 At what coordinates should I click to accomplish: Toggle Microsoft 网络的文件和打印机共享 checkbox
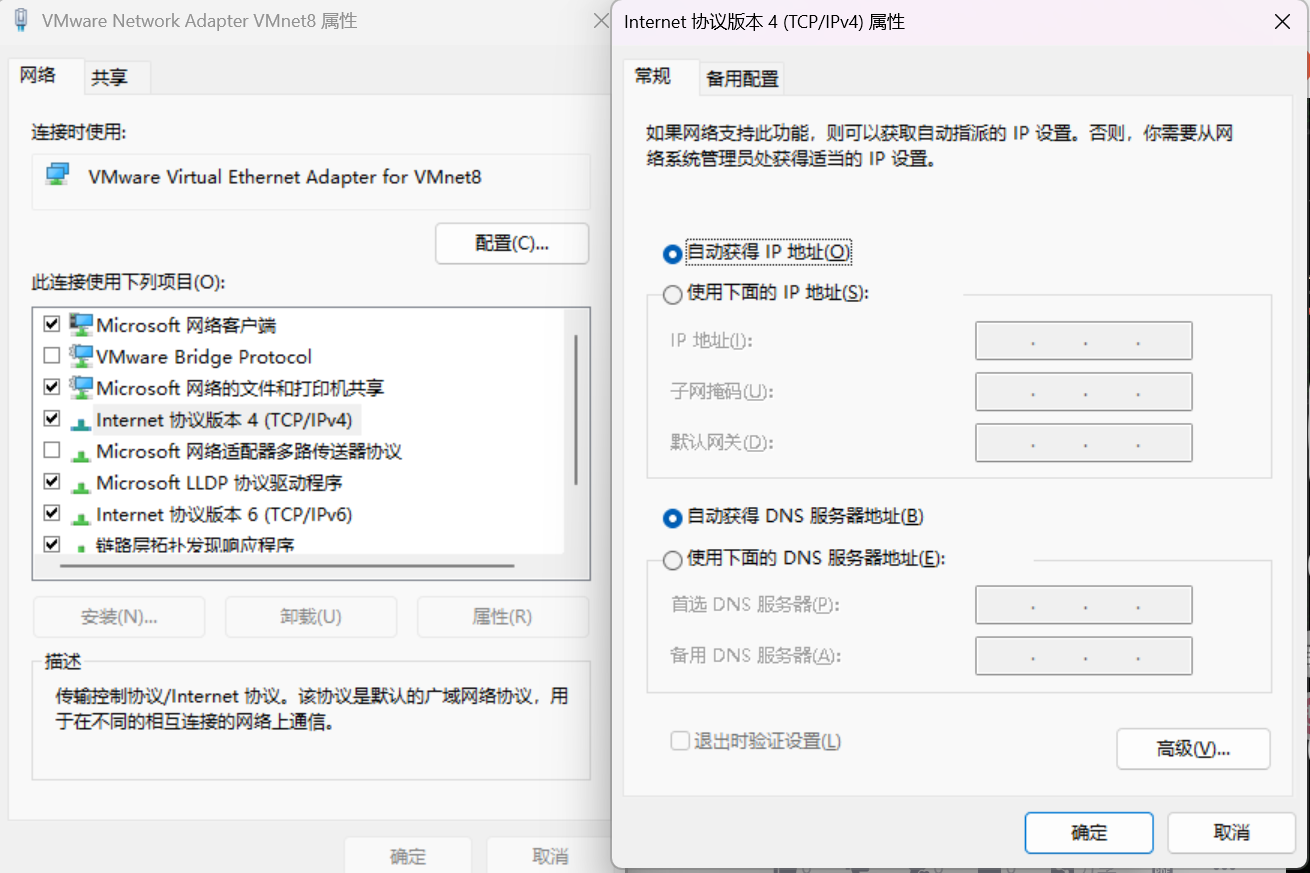coord(52,387)
